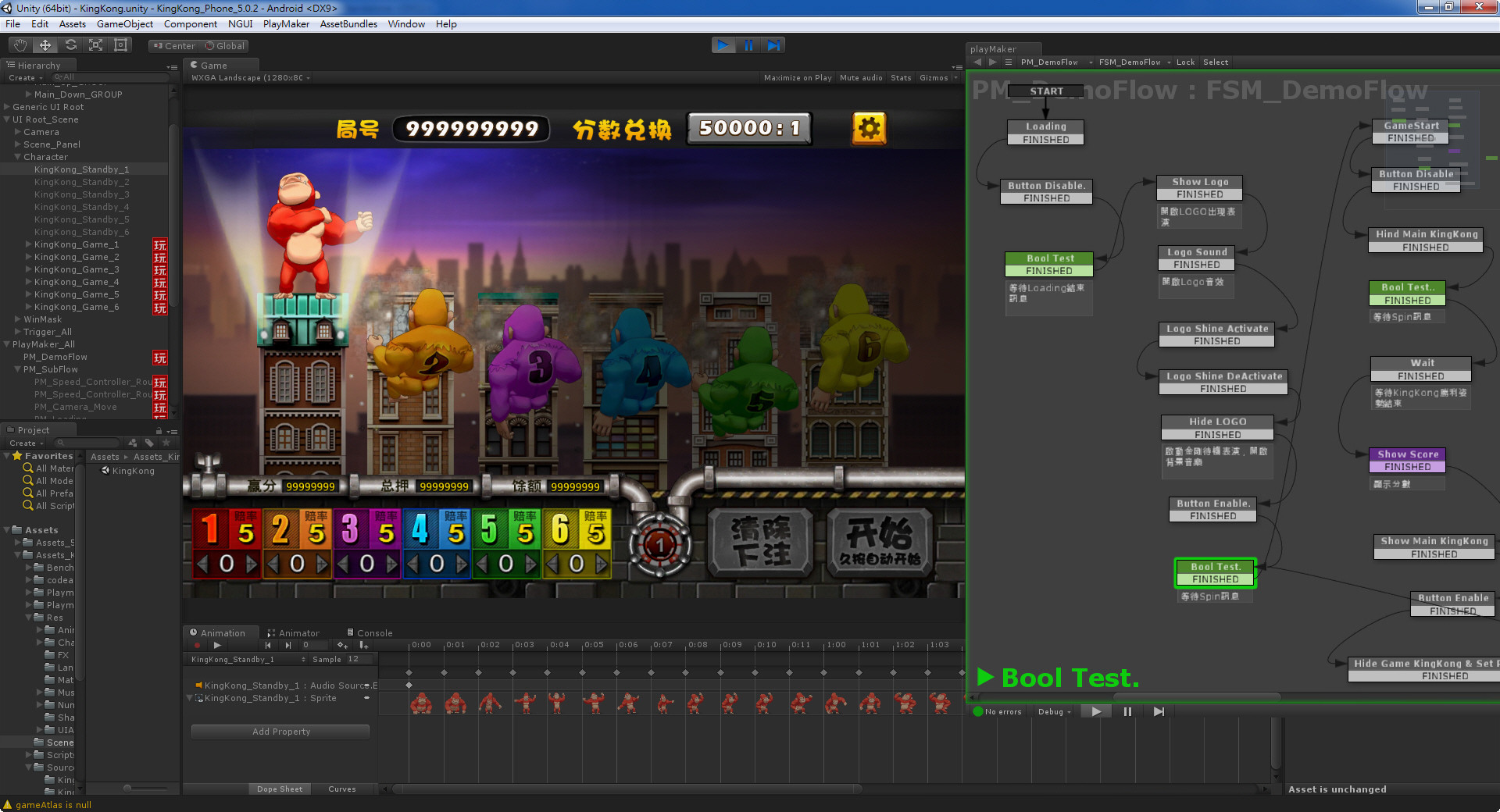Toggle the Project panel lock icon
The image size is (1500, 812).
(x=159, y=430)
